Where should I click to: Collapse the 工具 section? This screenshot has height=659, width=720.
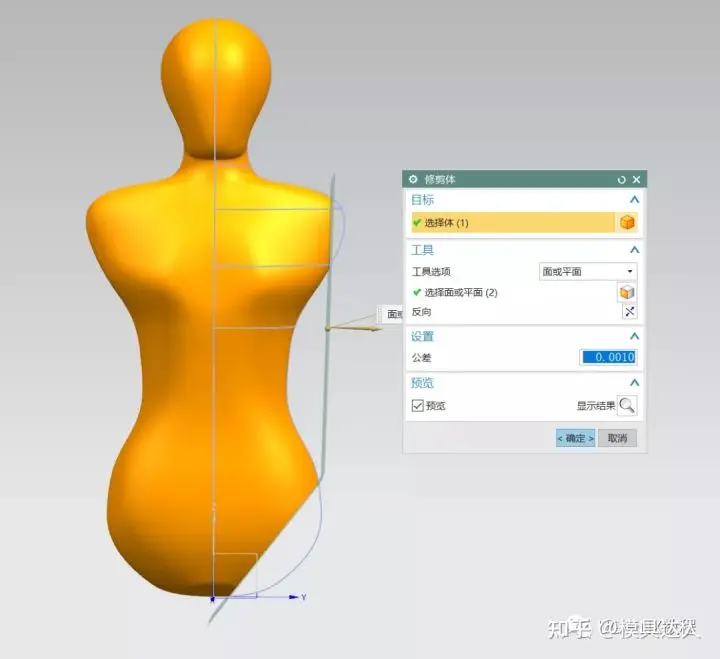click(634, 250)
